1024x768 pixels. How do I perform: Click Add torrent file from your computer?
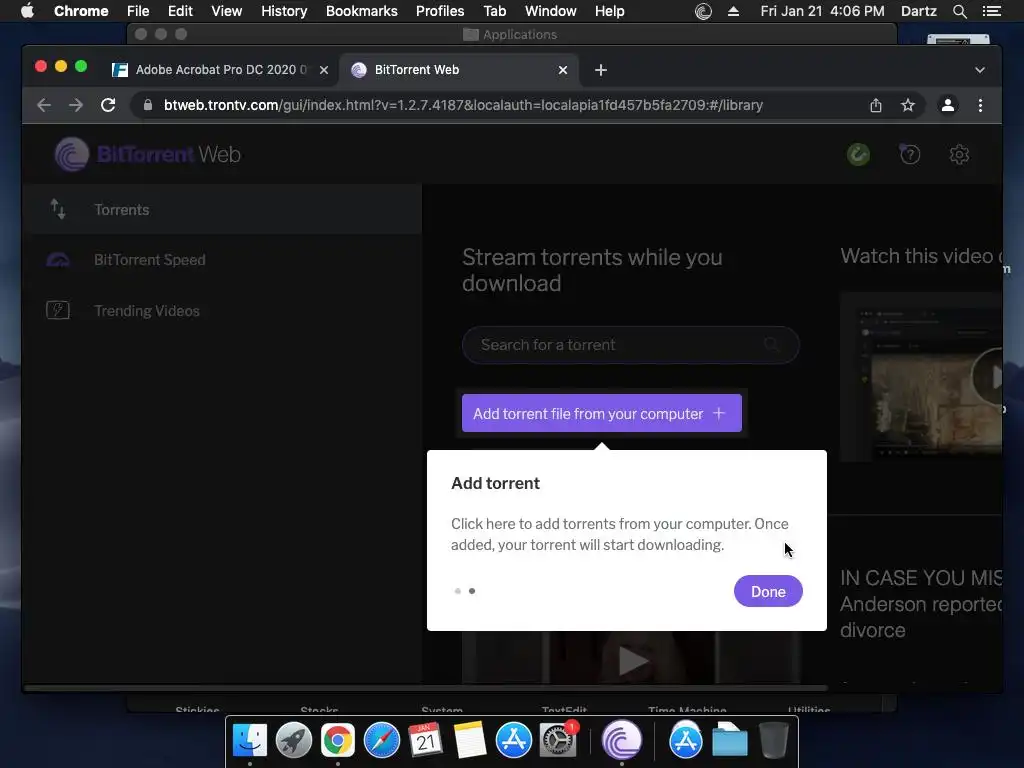[x=601, y=413]
